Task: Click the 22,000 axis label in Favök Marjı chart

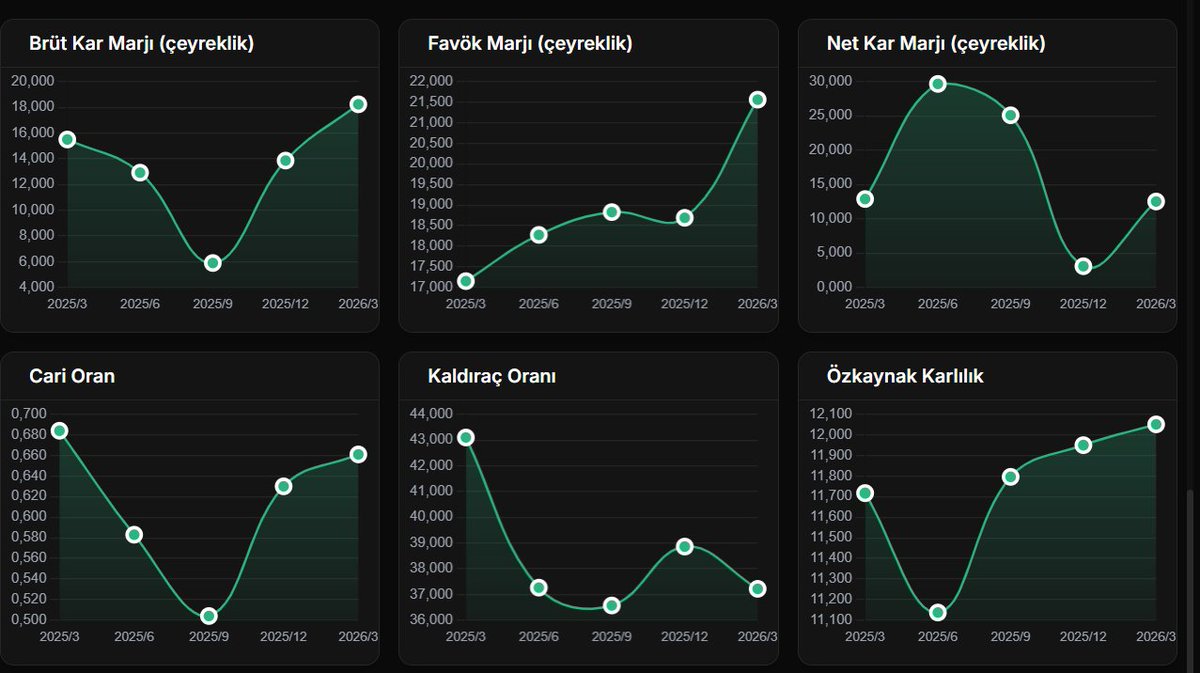Action: (x=431, y=81)
